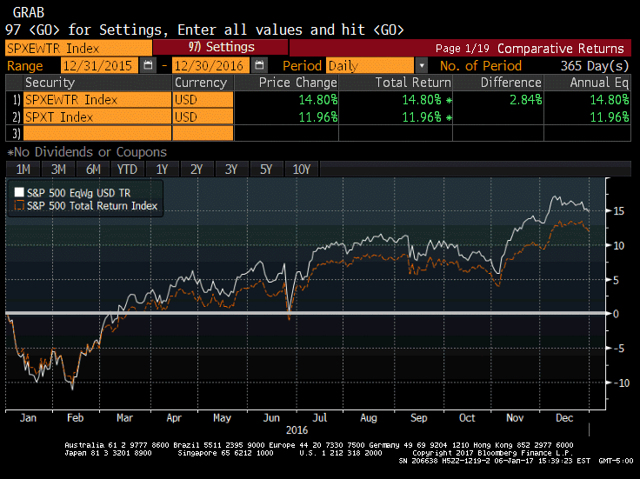Click SPXEWTR Price Change 14.80% value
The width and height of the screenshot is (640, 479).
(318, 100)
